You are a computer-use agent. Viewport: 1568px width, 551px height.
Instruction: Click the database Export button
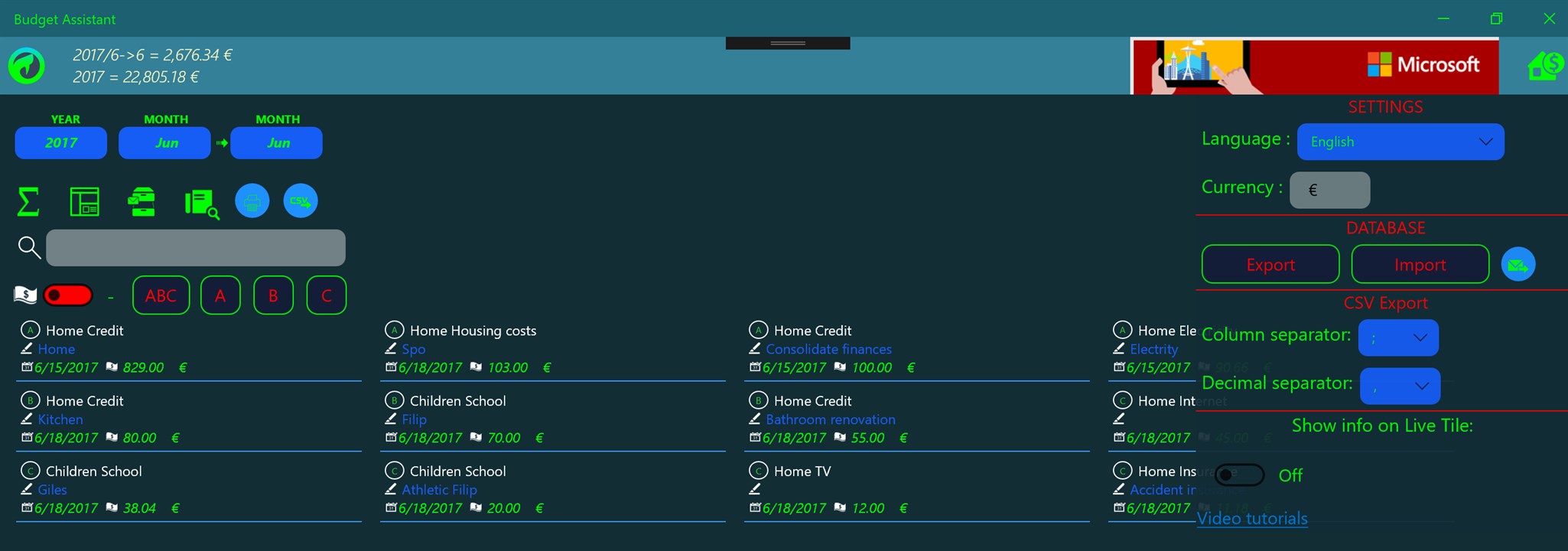tap(1270, 265)
